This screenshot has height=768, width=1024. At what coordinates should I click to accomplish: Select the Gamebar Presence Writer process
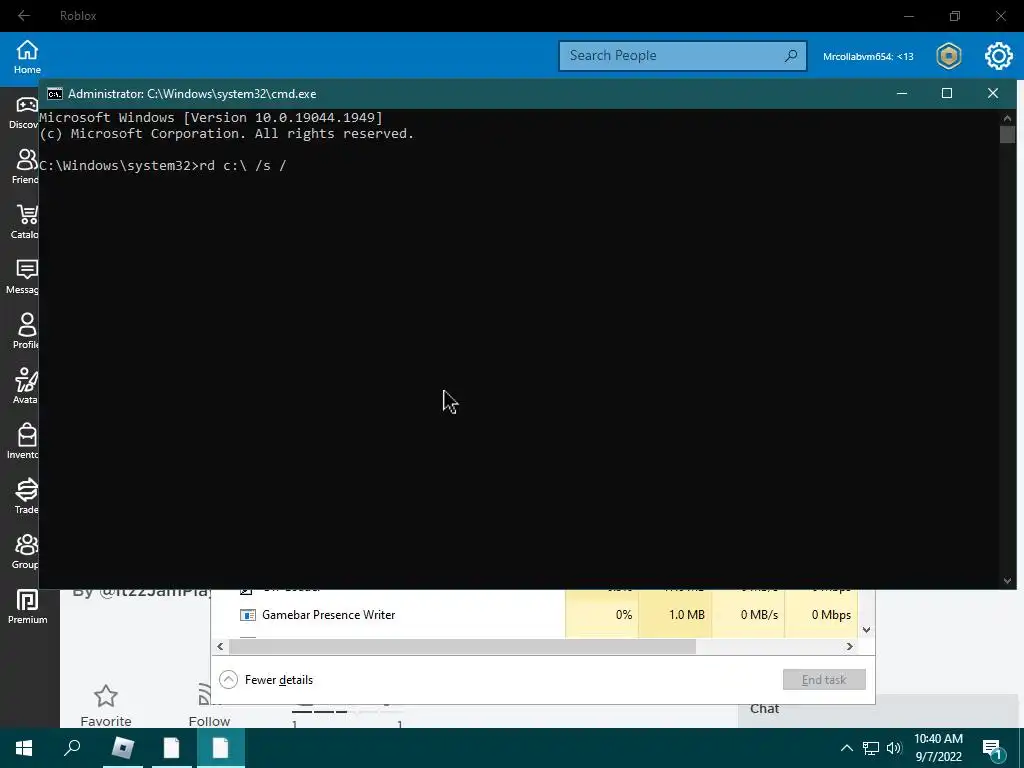tap(328, 615)
